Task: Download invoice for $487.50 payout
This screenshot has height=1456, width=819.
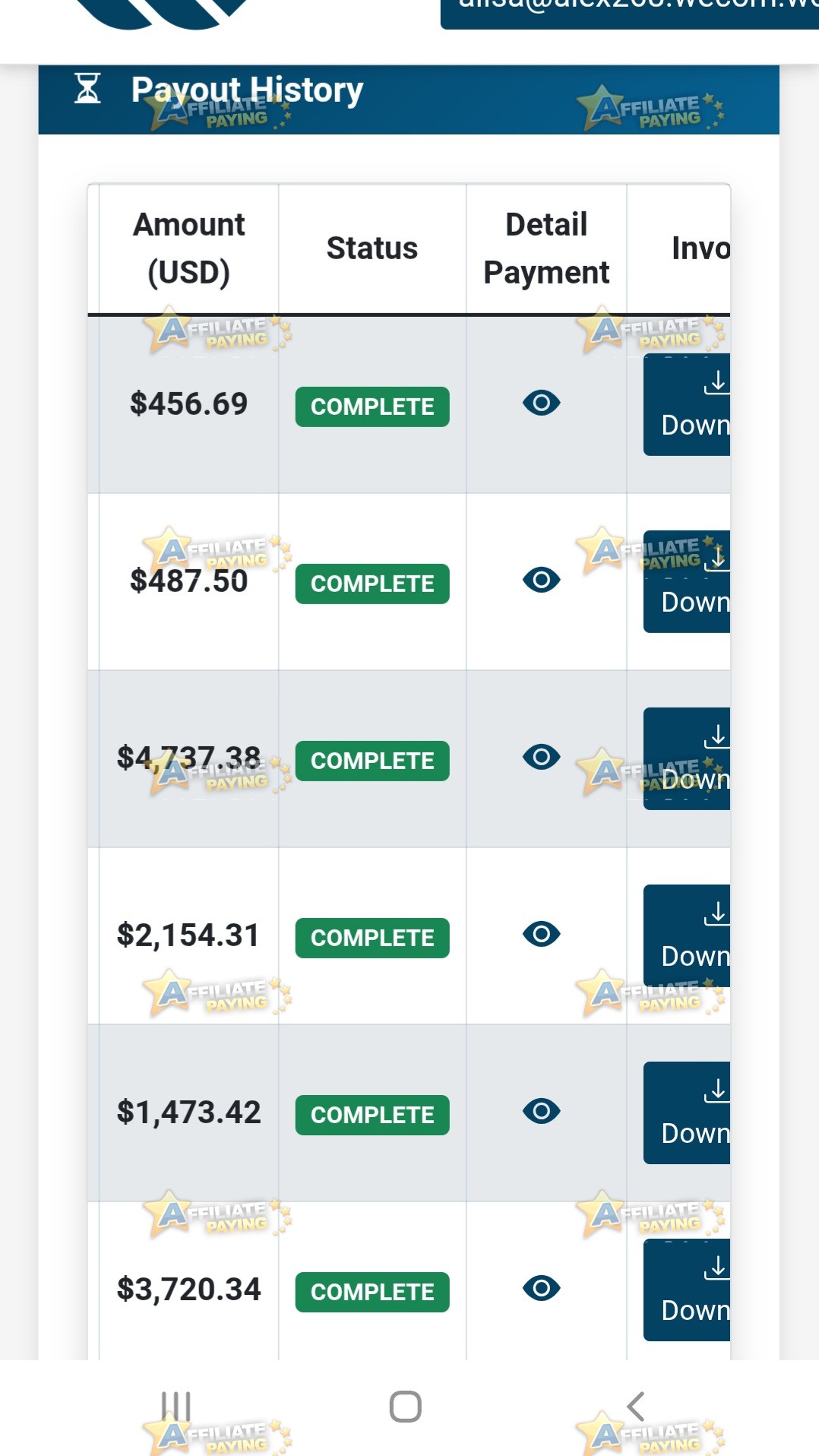Action: click(687, 582)
